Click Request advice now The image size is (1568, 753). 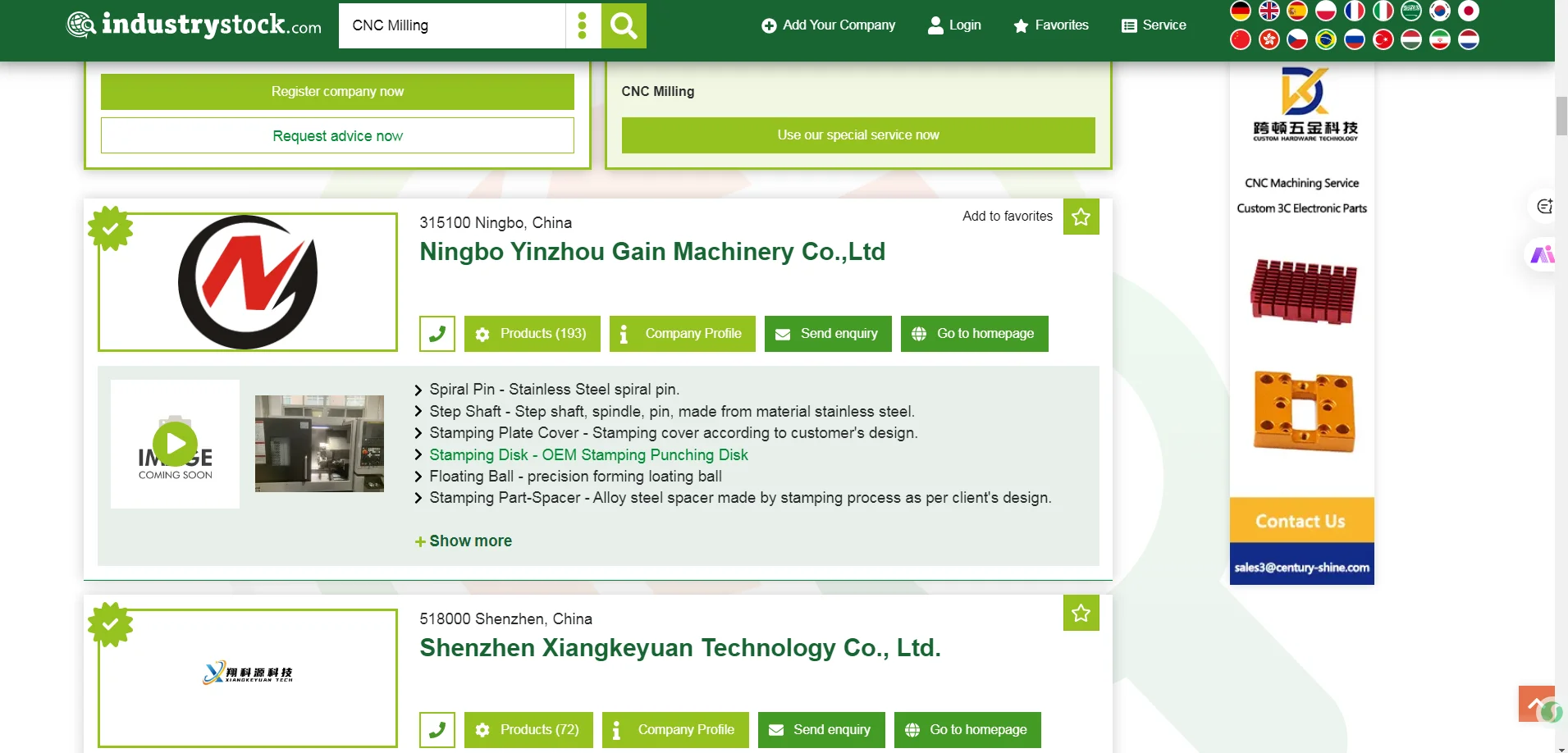[x=337, y=135]
